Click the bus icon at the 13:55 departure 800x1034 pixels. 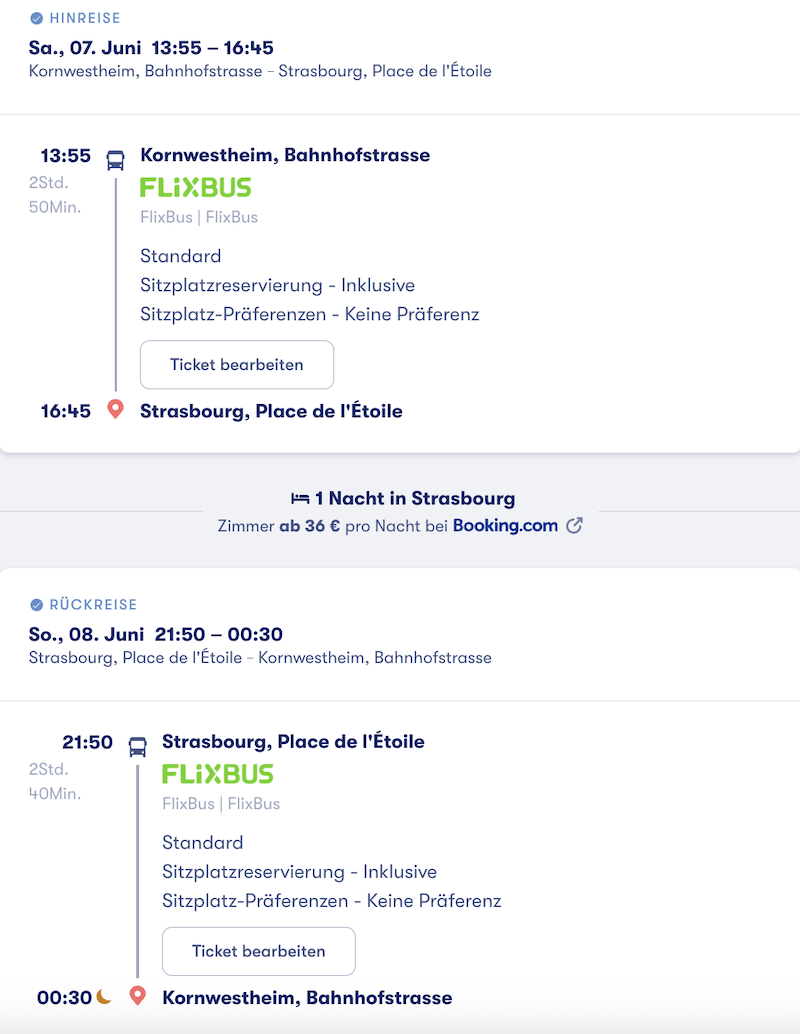[115, 160]
